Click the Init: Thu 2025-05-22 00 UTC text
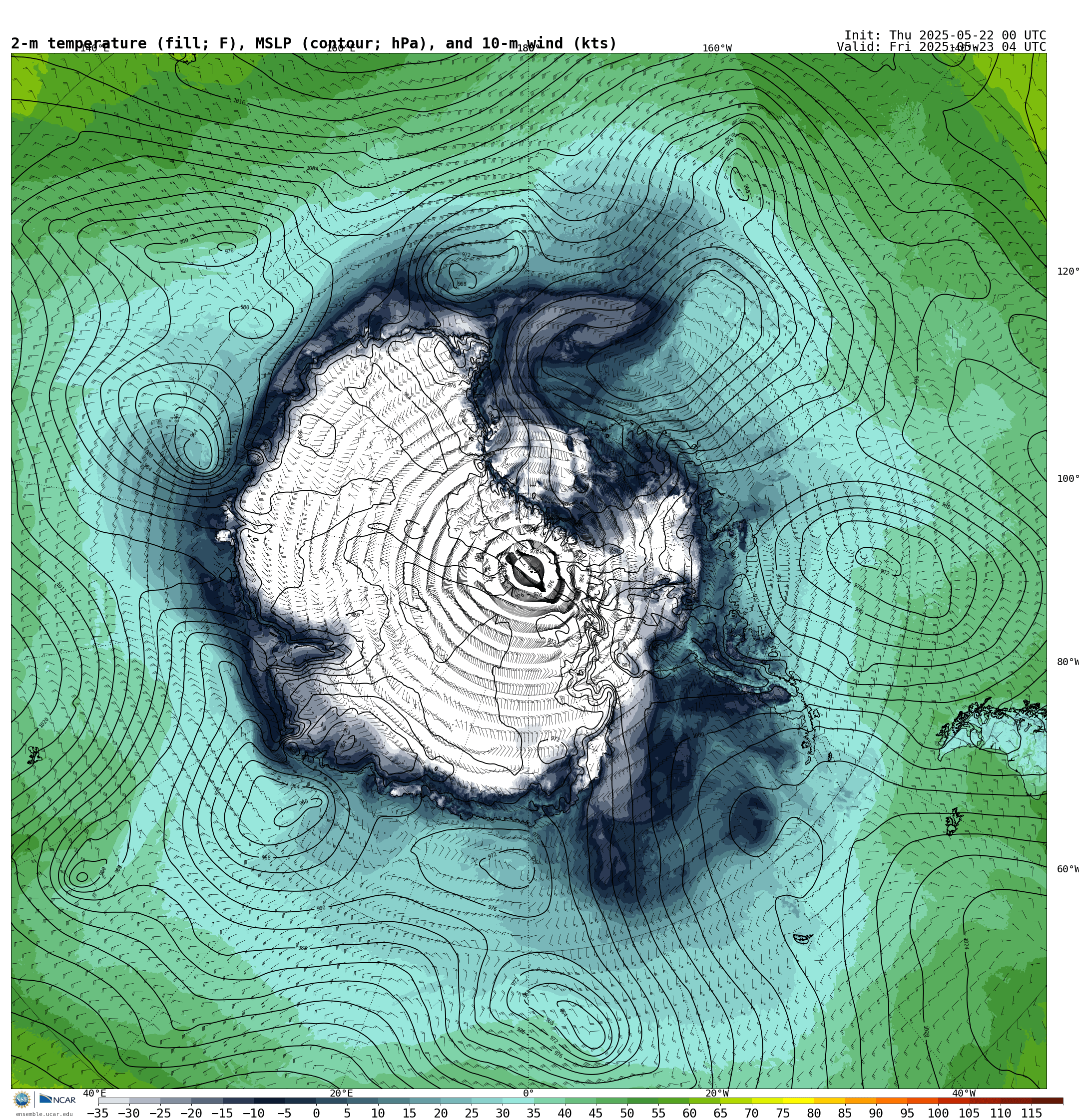 point(945,35)
